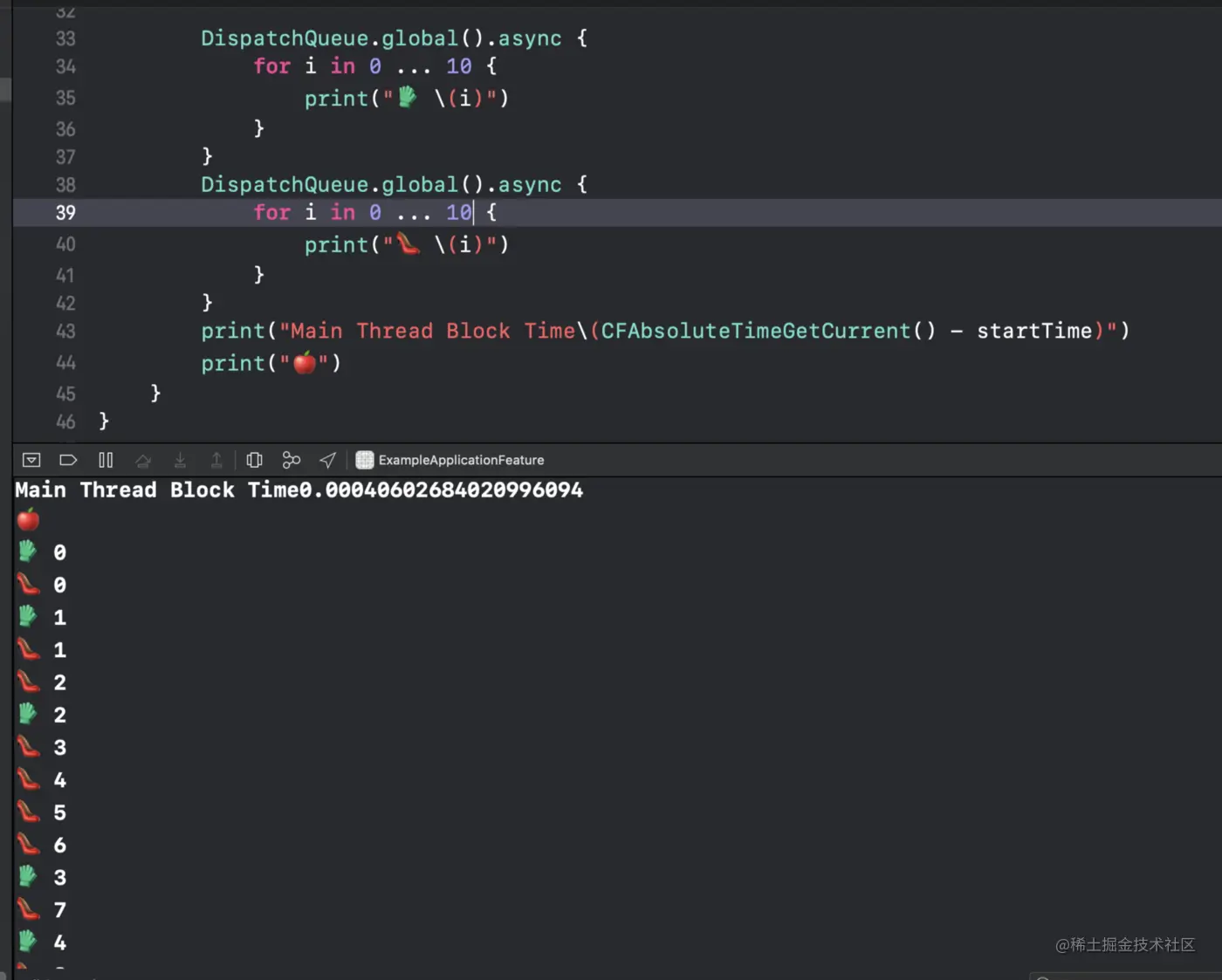Click CFAbsoluteTimeGetCurrent() call in code

click(x=768, y=331)
